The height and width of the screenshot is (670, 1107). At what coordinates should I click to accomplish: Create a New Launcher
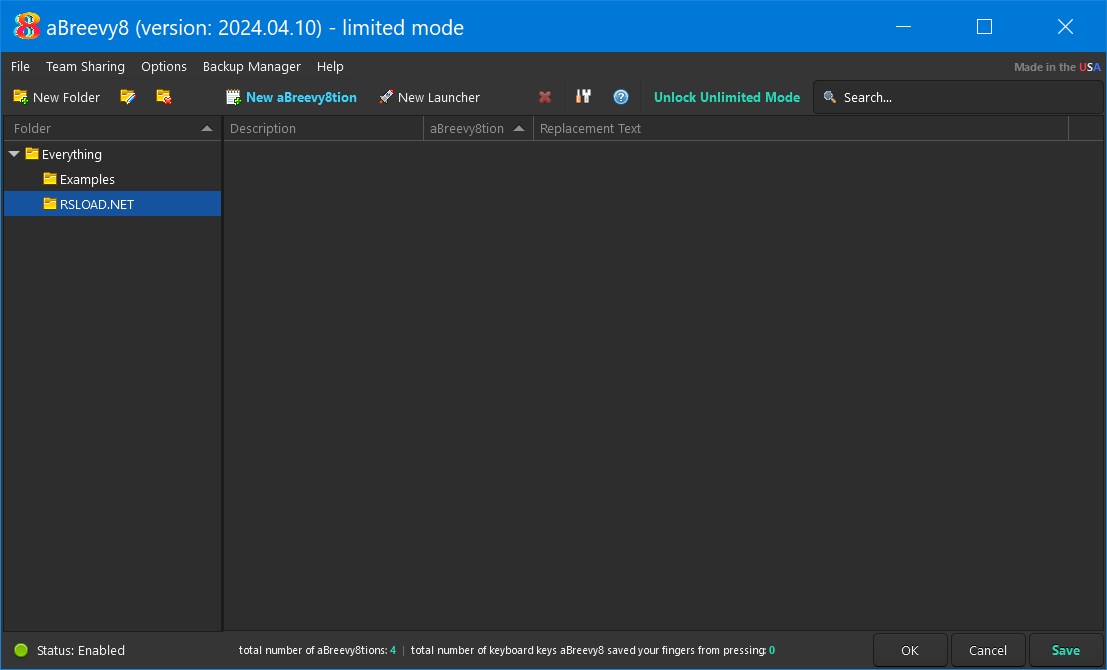pyautogui.click(x=429, y=97)
